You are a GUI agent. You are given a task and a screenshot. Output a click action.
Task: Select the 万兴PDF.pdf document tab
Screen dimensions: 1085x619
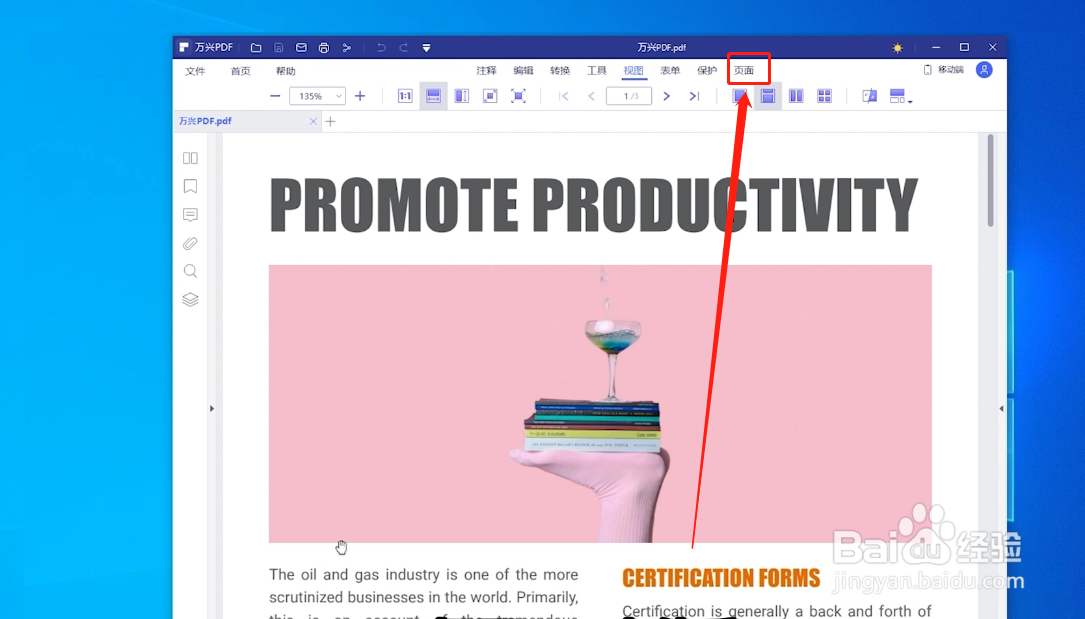point(248,121)
